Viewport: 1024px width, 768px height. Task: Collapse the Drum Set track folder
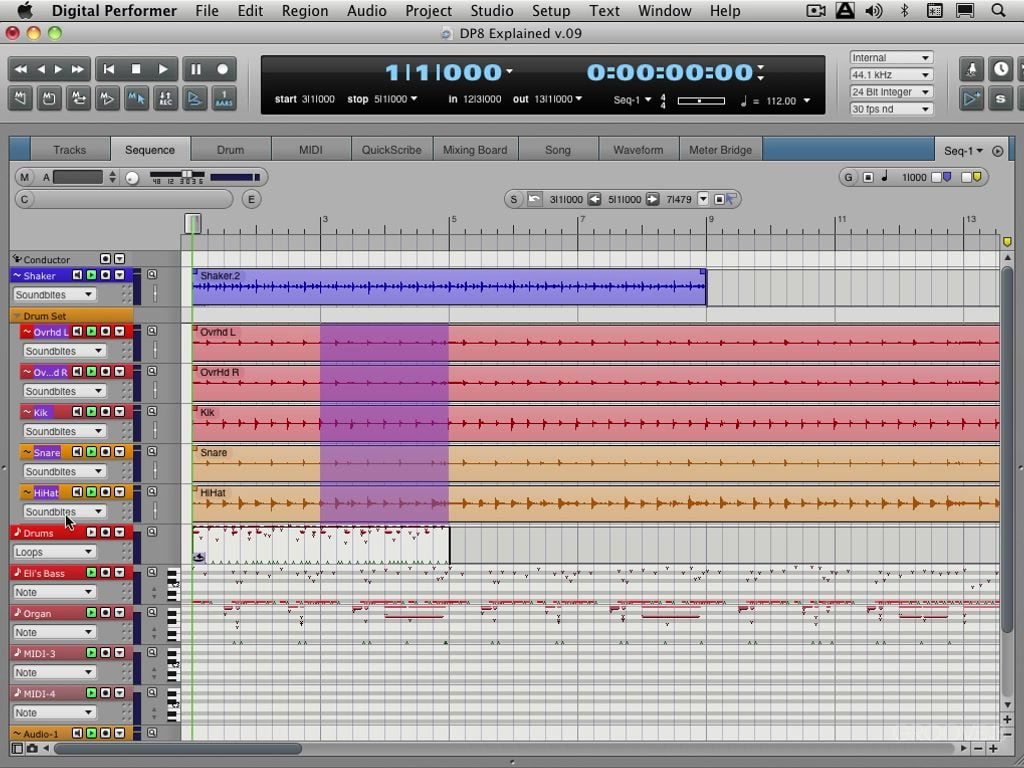[x=16, y=316]
